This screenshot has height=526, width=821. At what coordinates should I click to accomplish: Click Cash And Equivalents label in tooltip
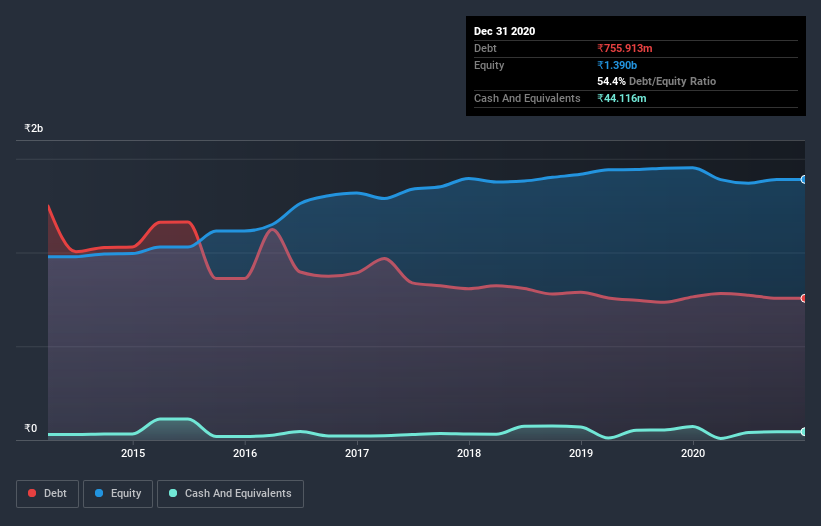click(527, 98)
